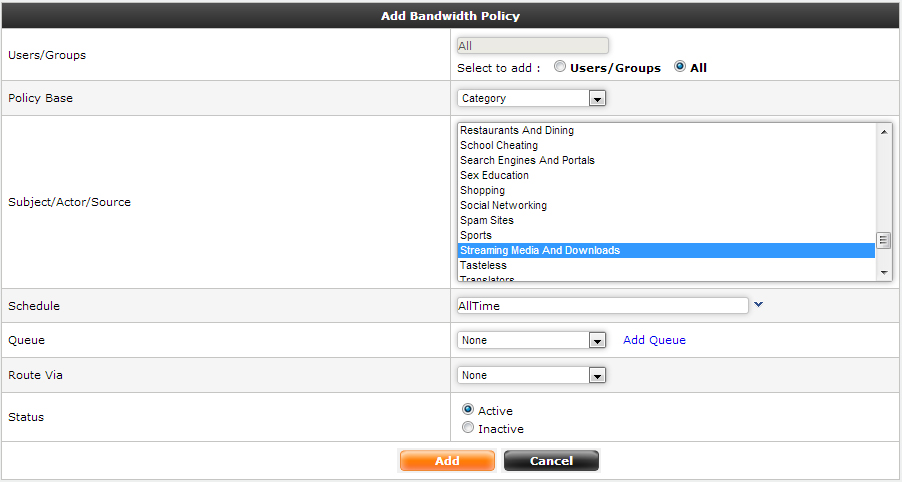Click the Add button
Viewport: 902px width, 482px height.
click(447, 461)
